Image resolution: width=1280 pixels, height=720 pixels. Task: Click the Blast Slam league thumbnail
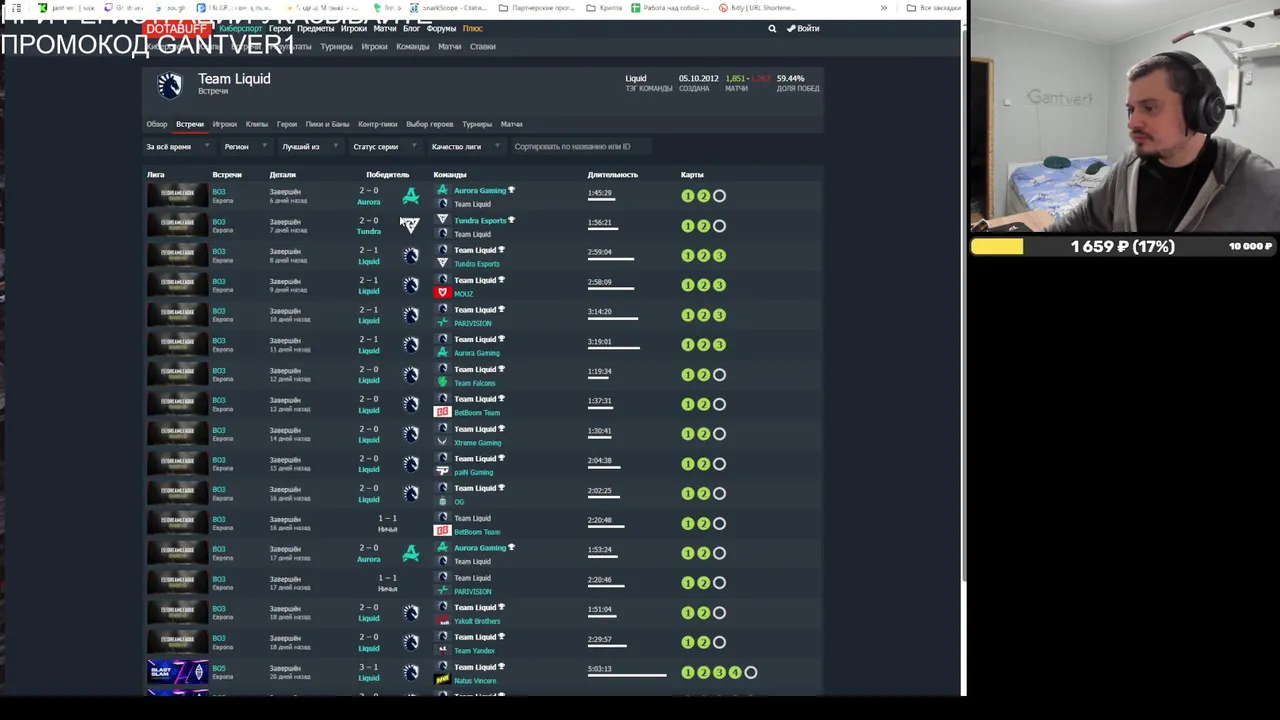coord(177,672)
